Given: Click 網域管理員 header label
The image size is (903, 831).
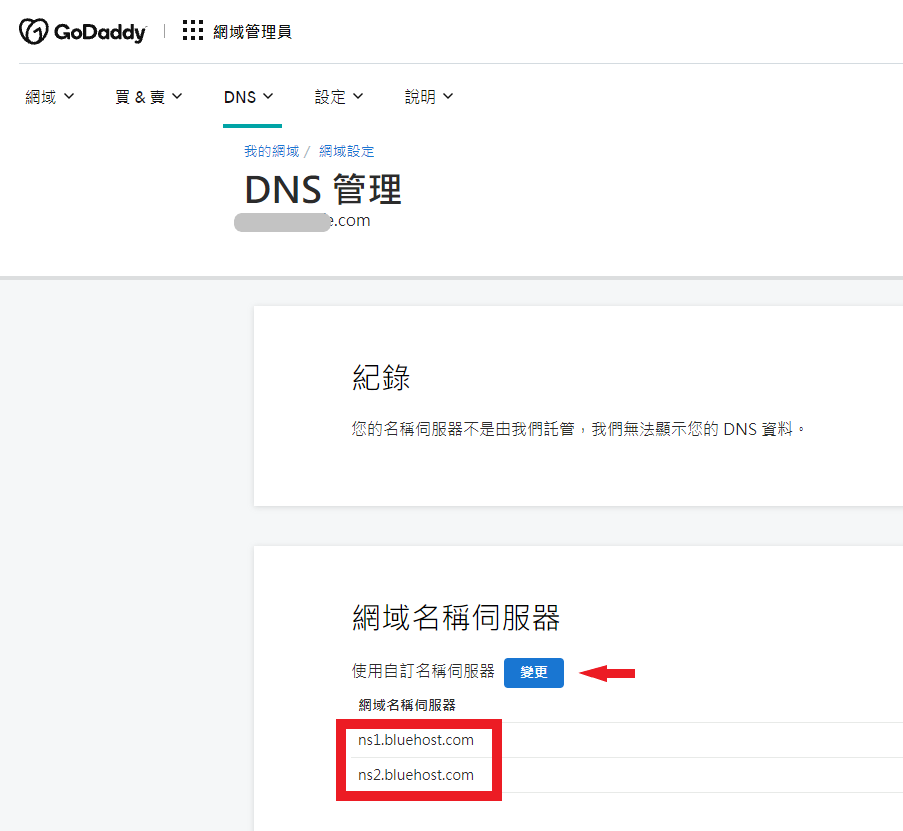Looking at the screenshot, I should (x=252, y=32).
